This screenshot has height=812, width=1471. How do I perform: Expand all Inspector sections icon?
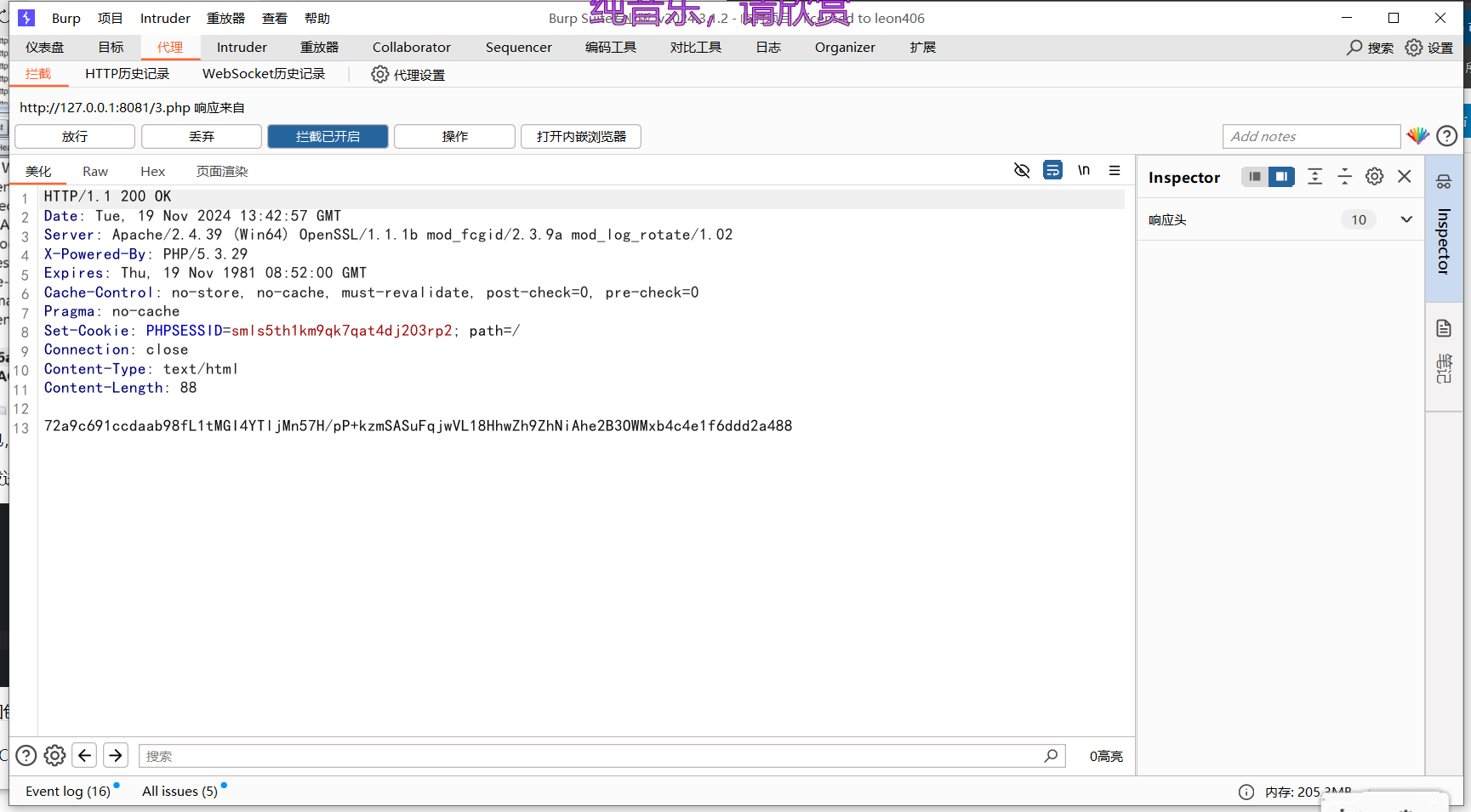[1314, 177]
